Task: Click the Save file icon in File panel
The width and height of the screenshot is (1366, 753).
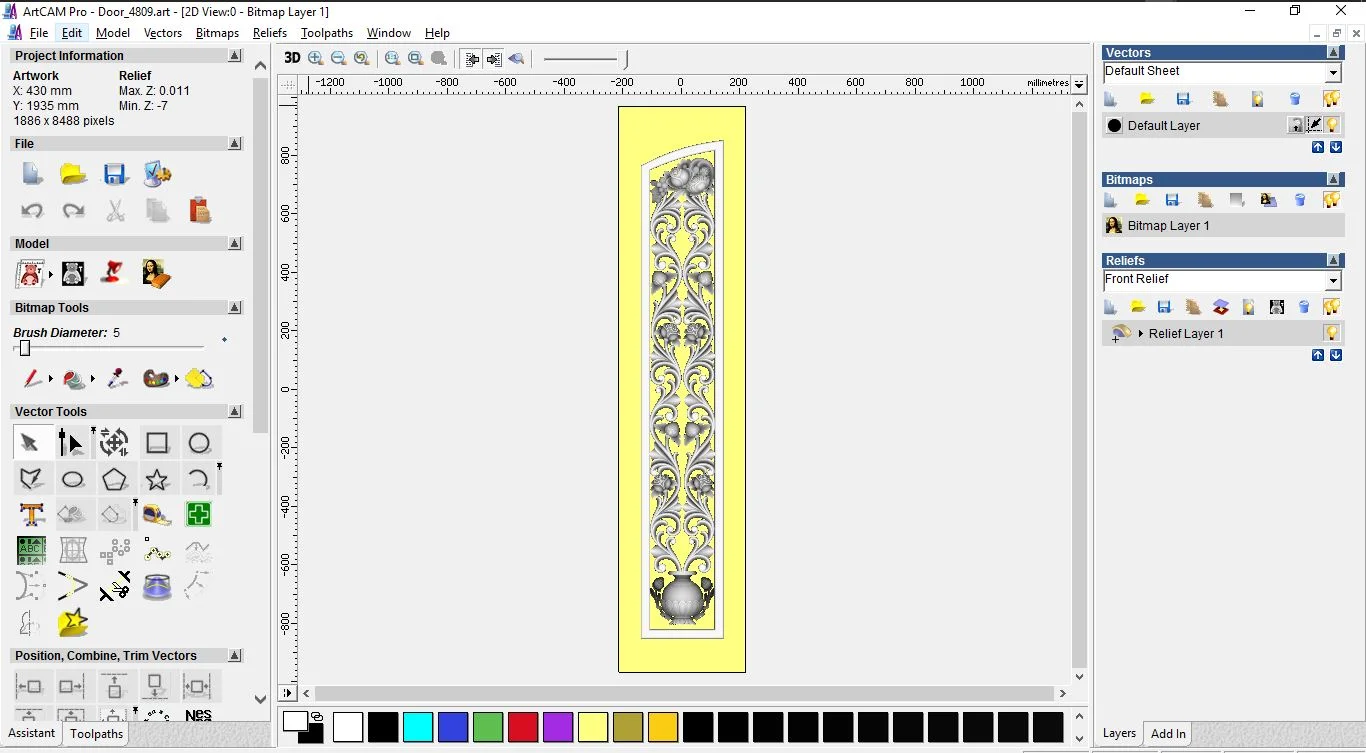Action: pos(115,174)
